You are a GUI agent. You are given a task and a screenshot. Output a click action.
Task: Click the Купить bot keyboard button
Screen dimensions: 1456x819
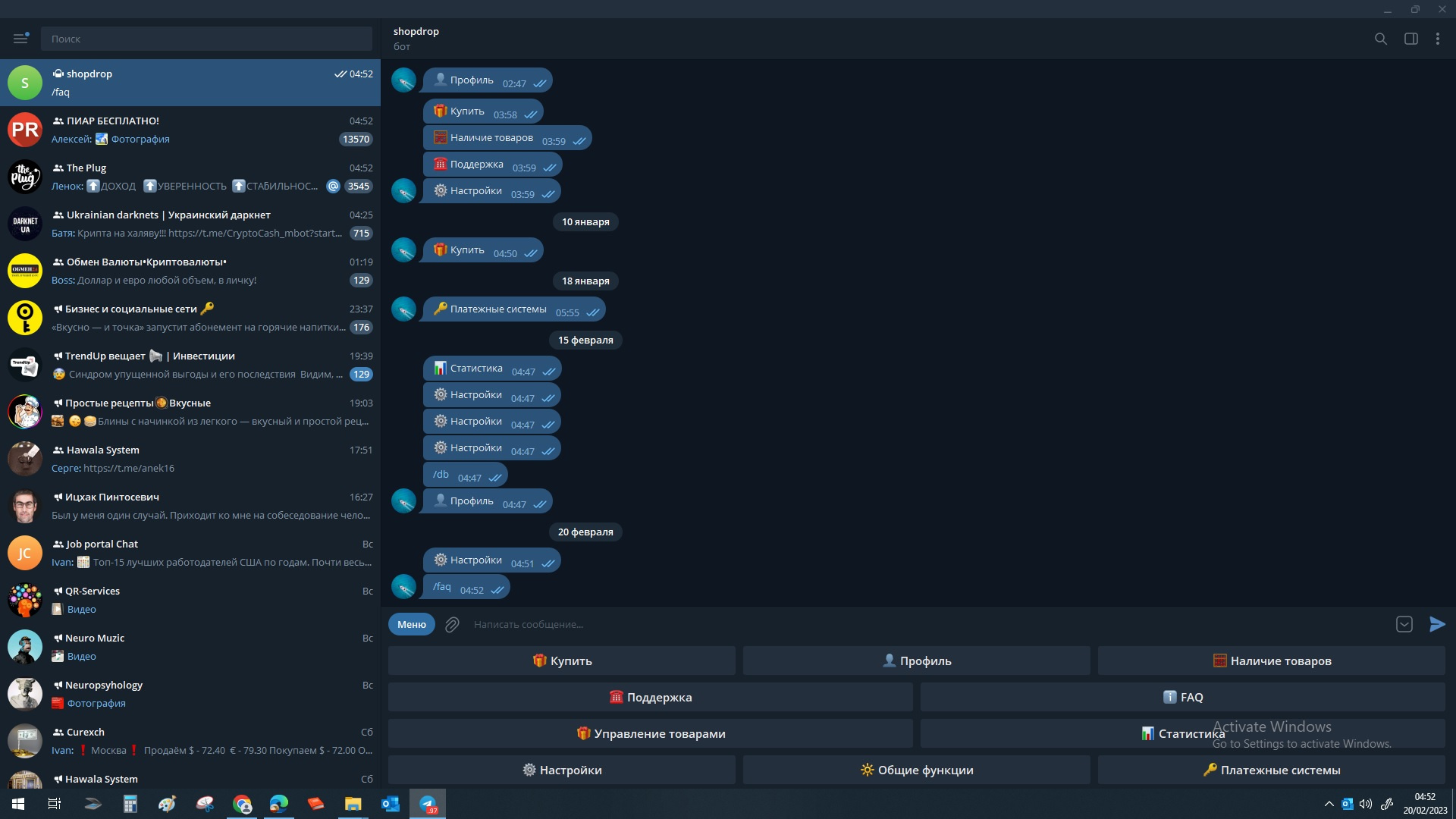(x=562, y=661)
